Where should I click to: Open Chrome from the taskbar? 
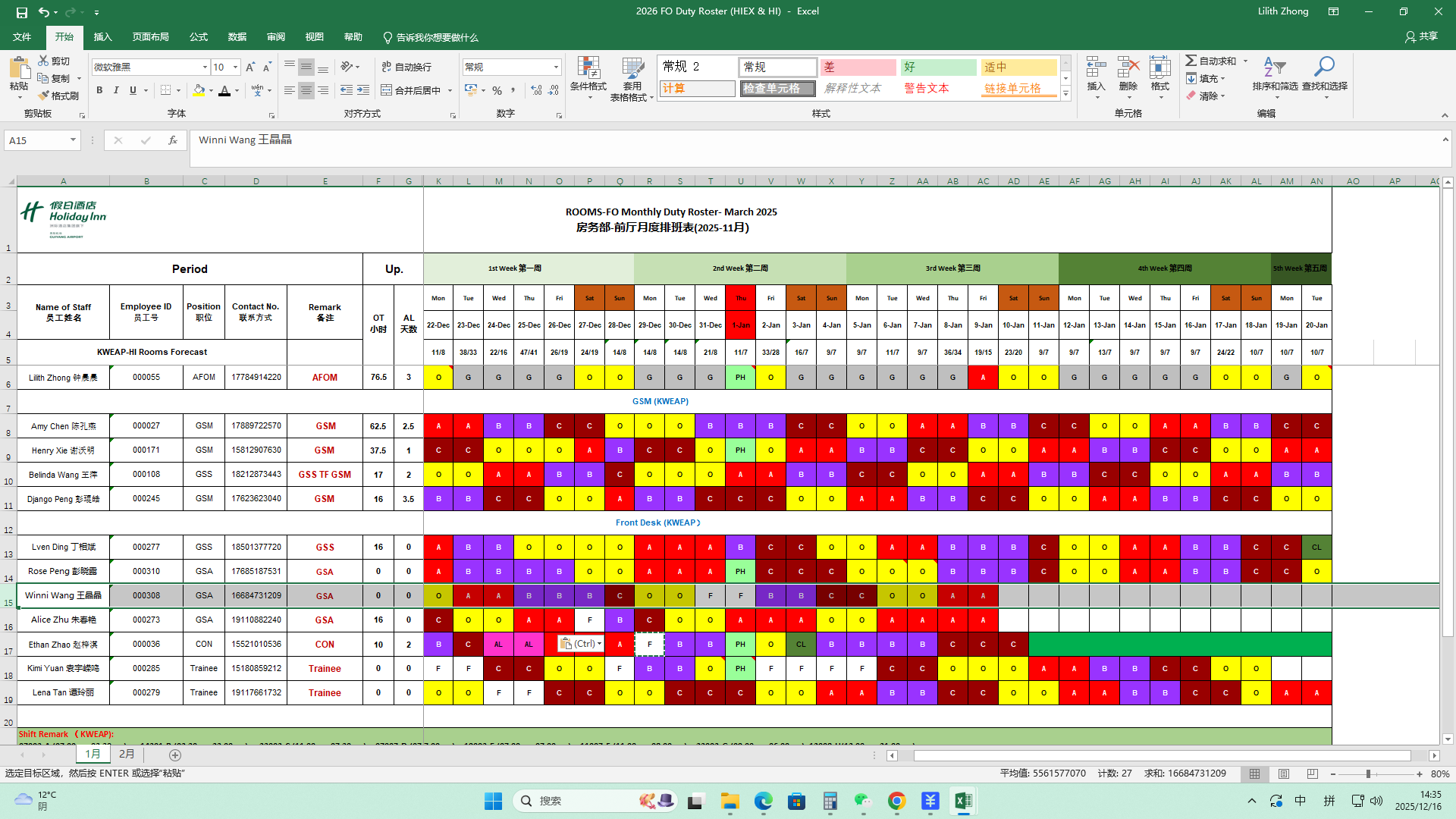[x=896, y=801]
